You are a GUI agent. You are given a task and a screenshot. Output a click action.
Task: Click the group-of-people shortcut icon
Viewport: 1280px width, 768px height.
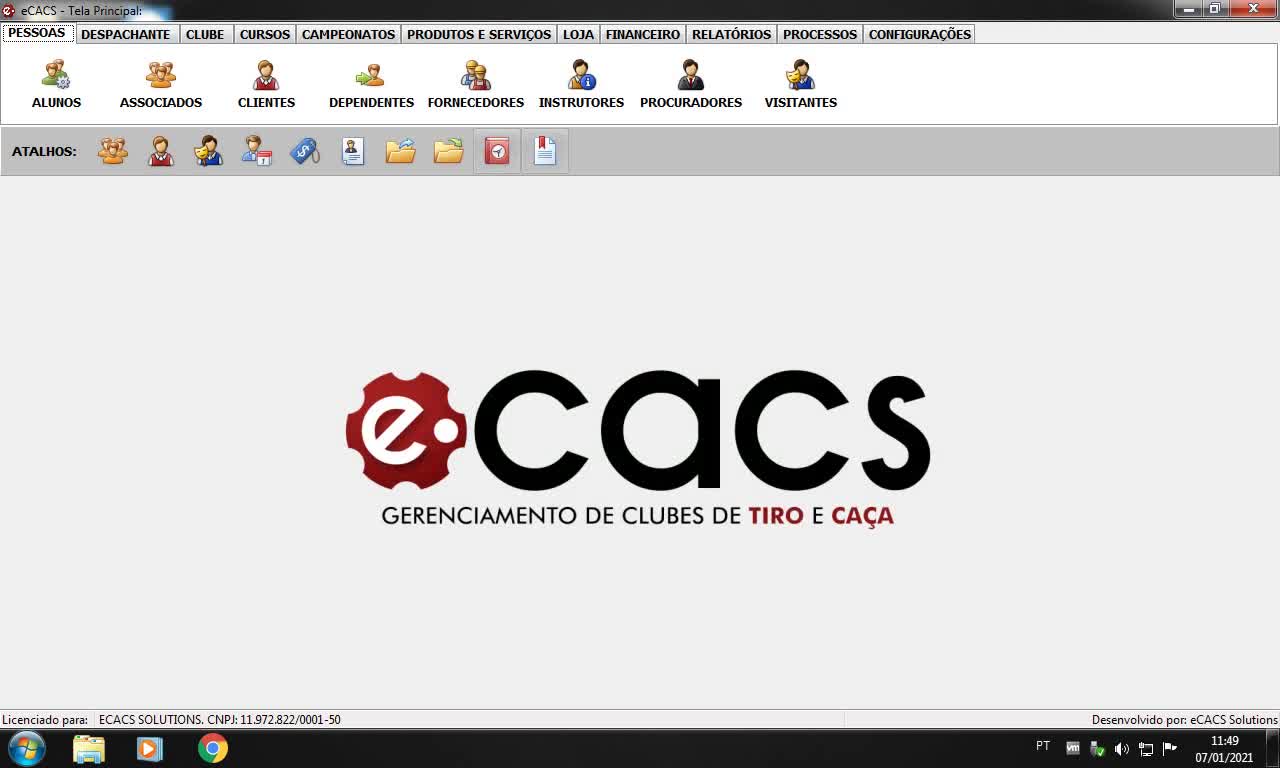click(113, 151)
